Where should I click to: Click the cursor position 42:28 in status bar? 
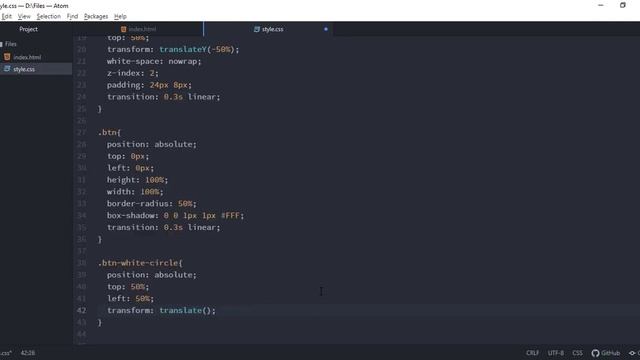point(28,353)
